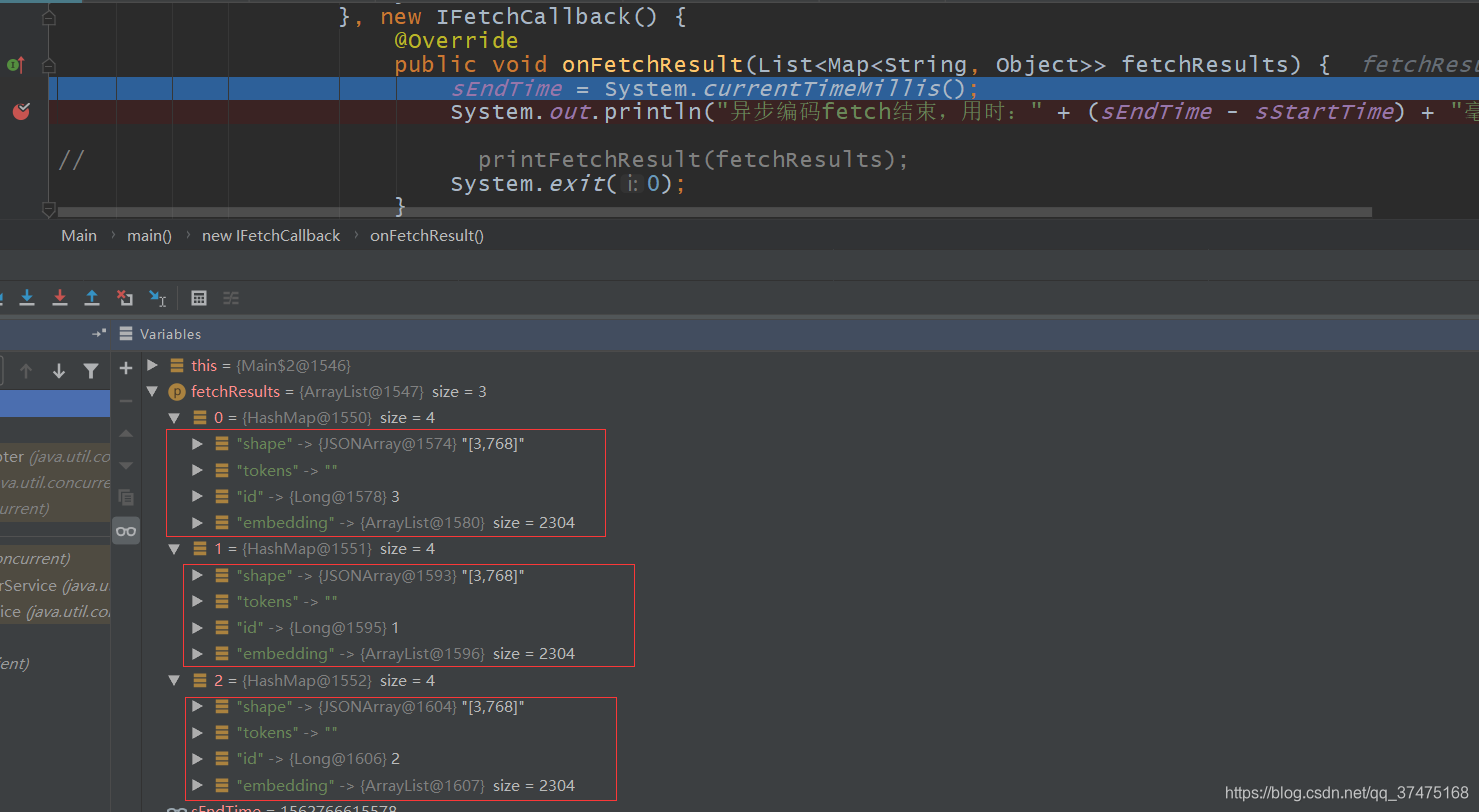
Task: Click the move watch up triangle icon
Action: point(126,433)
